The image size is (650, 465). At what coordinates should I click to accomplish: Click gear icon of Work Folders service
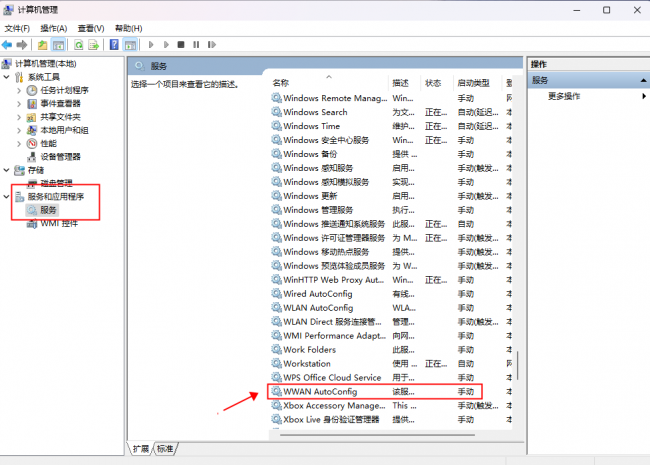pyautogui.click(x=276, y=349)
